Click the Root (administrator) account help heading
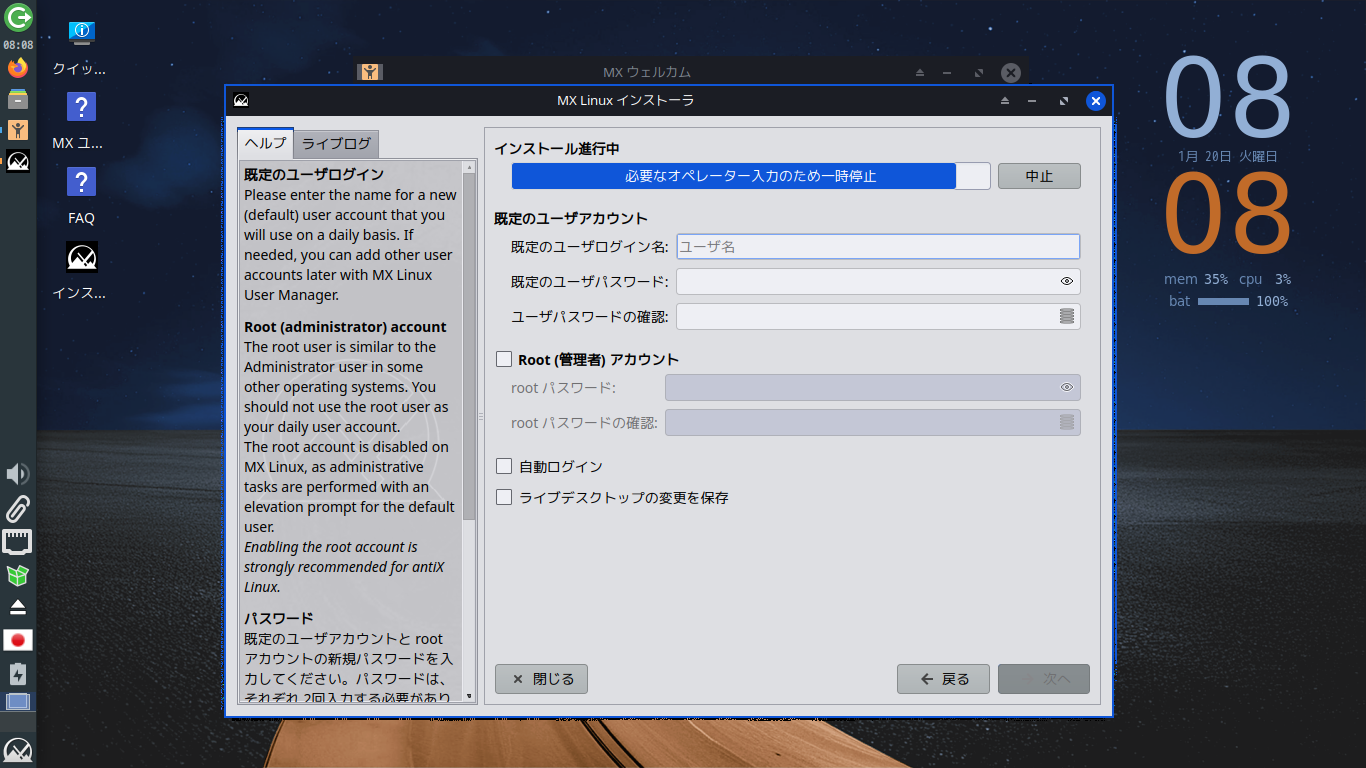Screen dimensions: 1366x768 pos(345,327)
